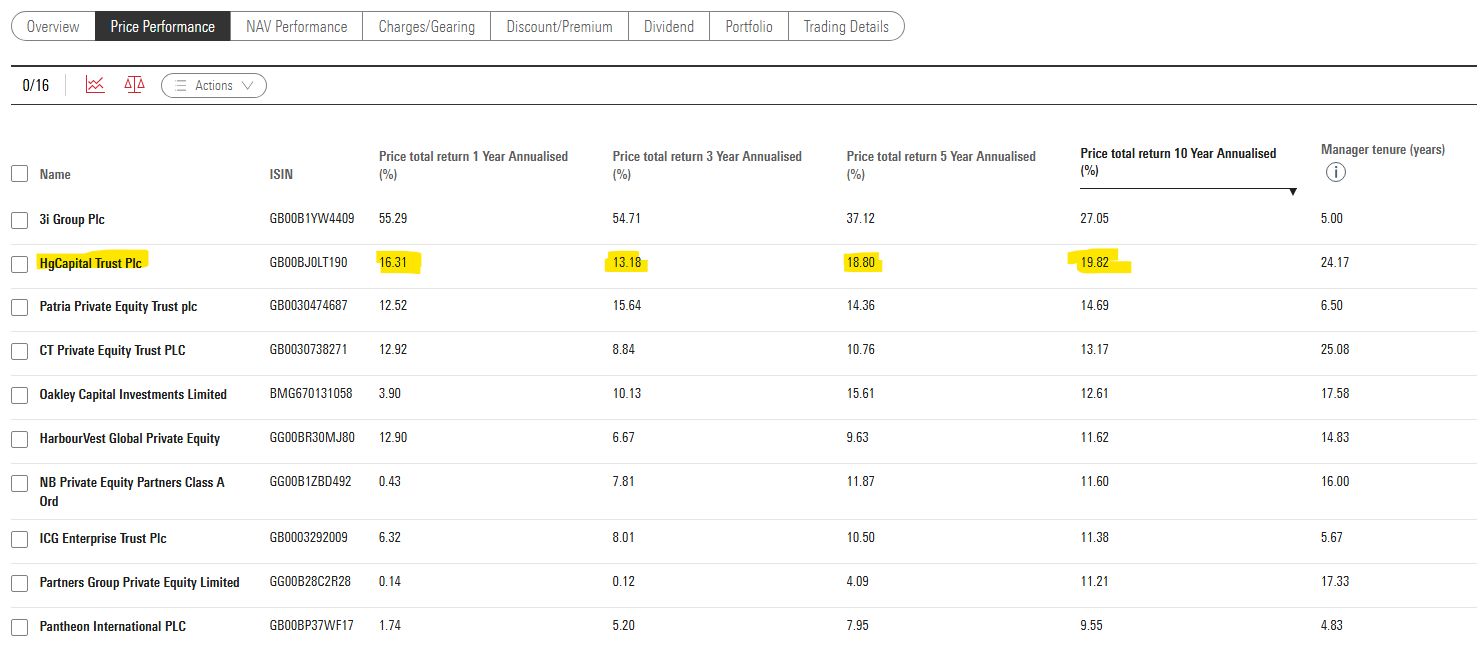Click the 55.29 one-year return value
The height and width of the screenshot is (650, 1483).
(393, 219)
